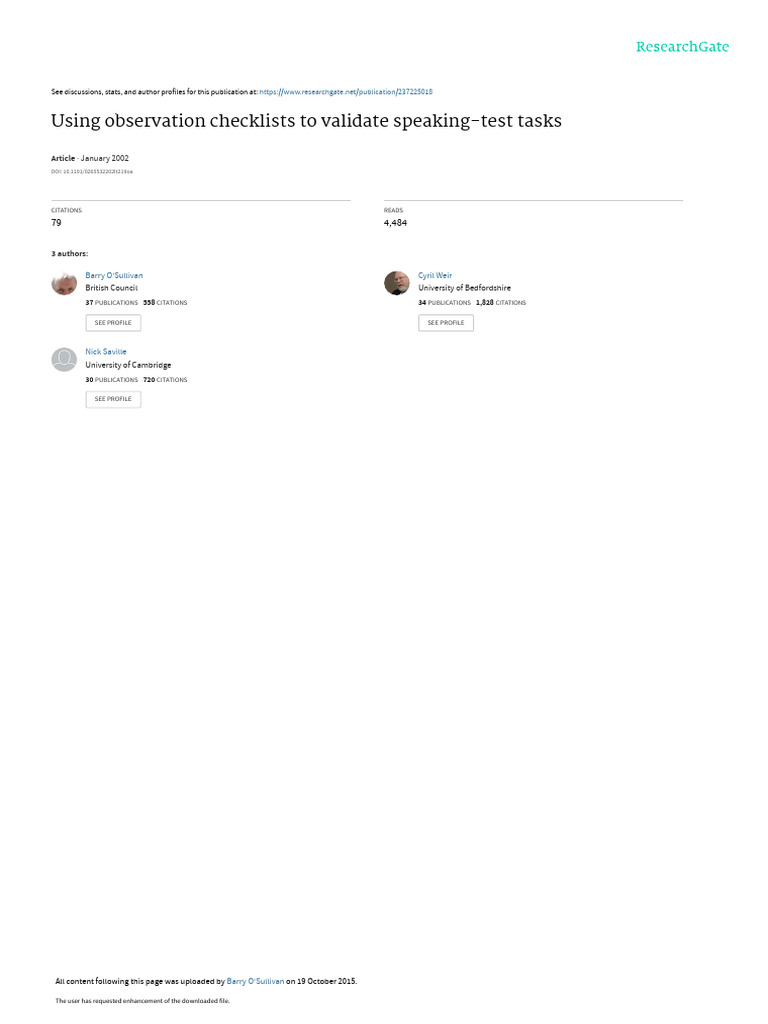Click Nick Saville's 720 citations stat
Viewport: 768px width, 1024px height.
pyautogui.click(x=165, y=380)
